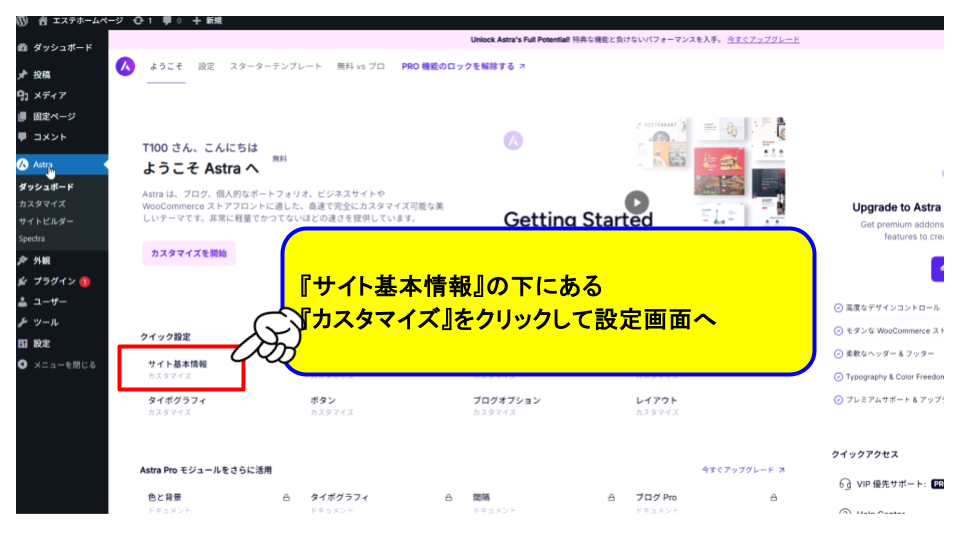Screen dimensions: 960x540
Task: Click the 今すぐアップグレード link in top banner
Action: [763, 40]
